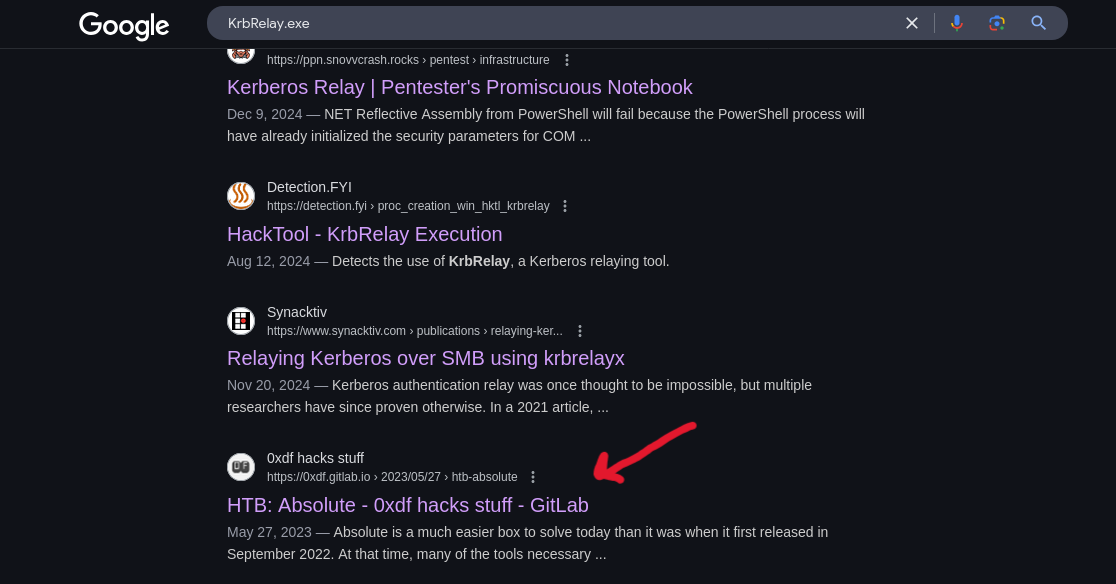Click the magnifying glass search button
Screen dimensions: 1116x584
pos(1038,23)
